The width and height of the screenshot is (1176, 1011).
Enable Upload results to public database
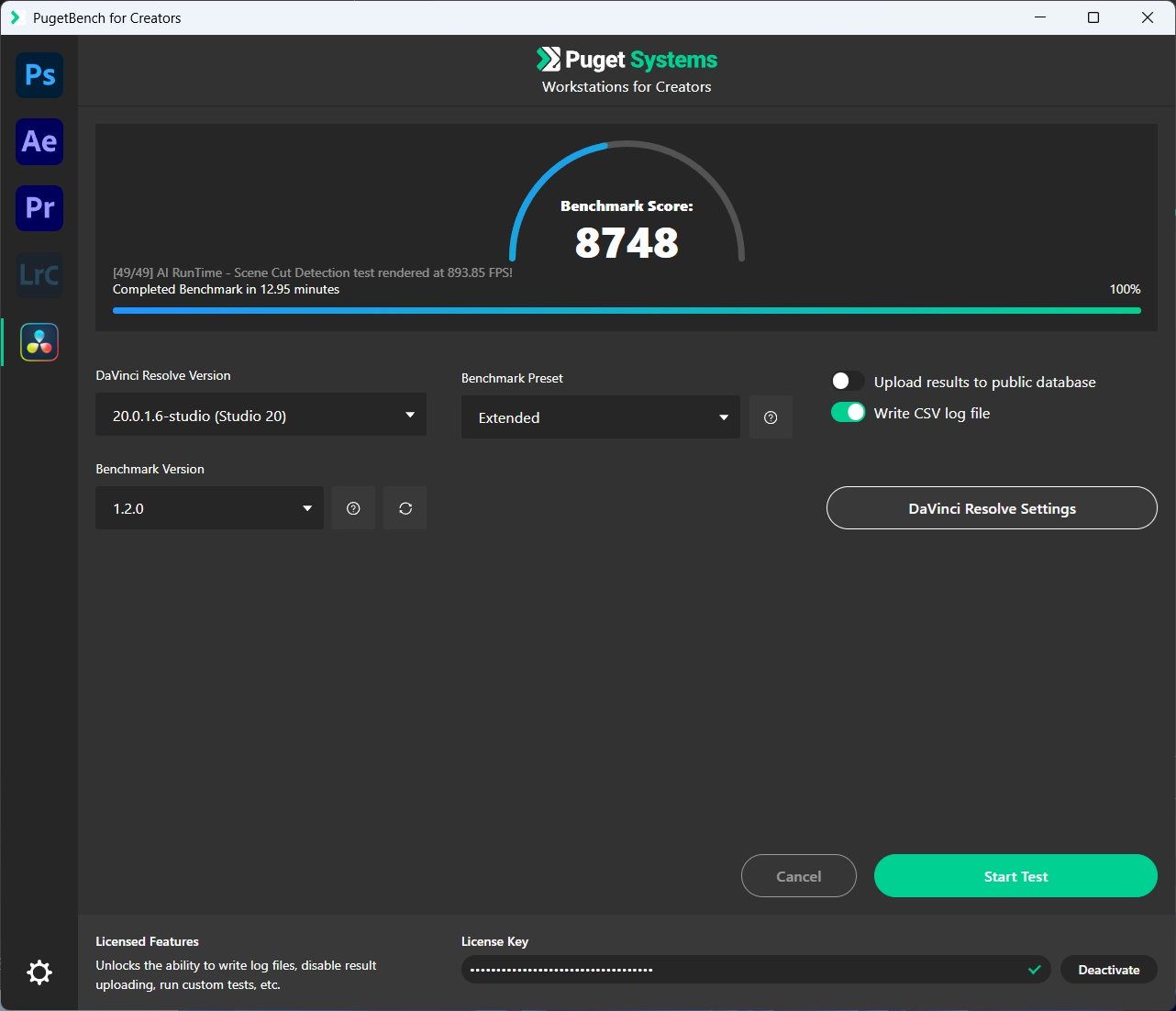click(848, 382)
